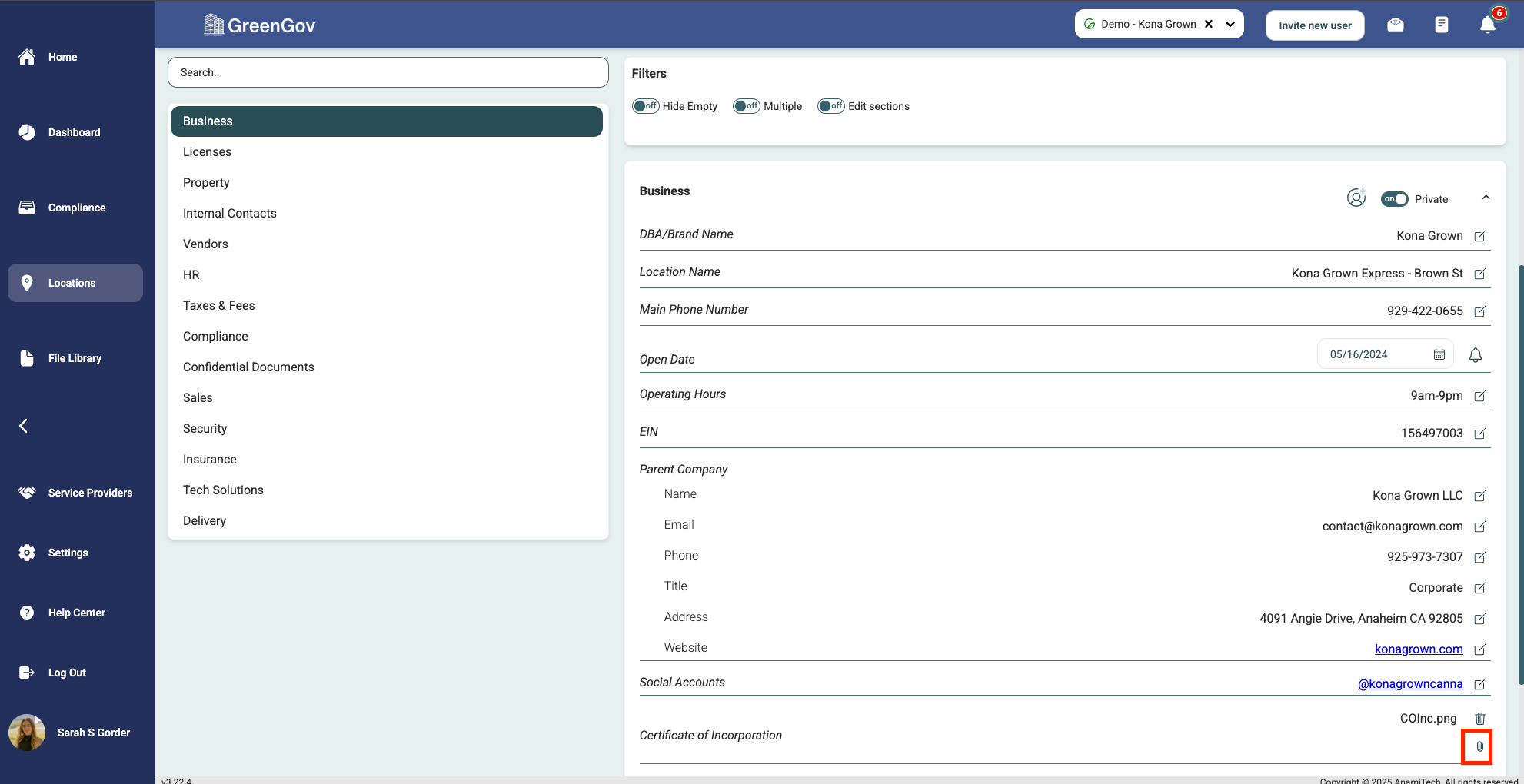Open Locations in the sidebar
Image resolution: width=1524 pixels, height=784 pixels.
[75, 283]
